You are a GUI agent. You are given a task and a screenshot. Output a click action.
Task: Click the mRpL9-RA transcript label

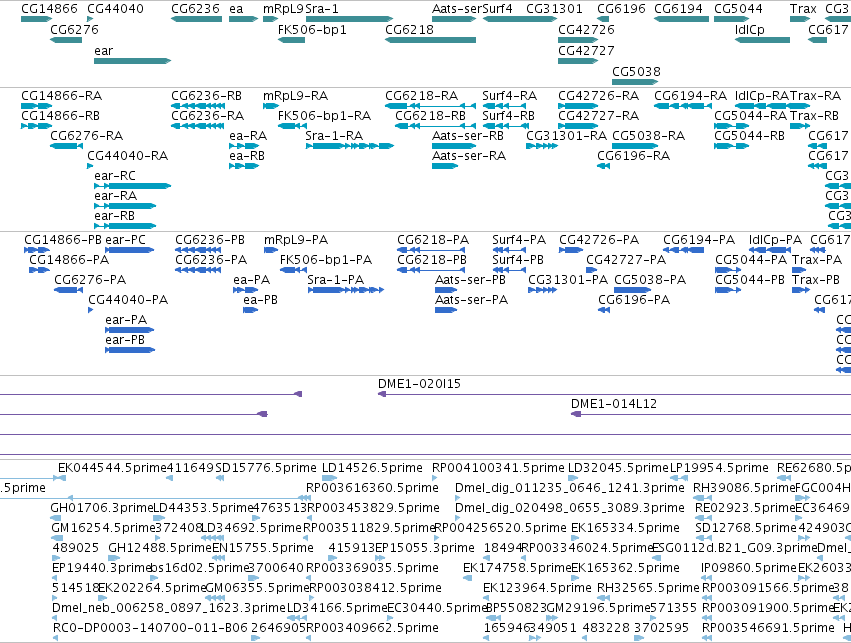(x=295, y=96)
